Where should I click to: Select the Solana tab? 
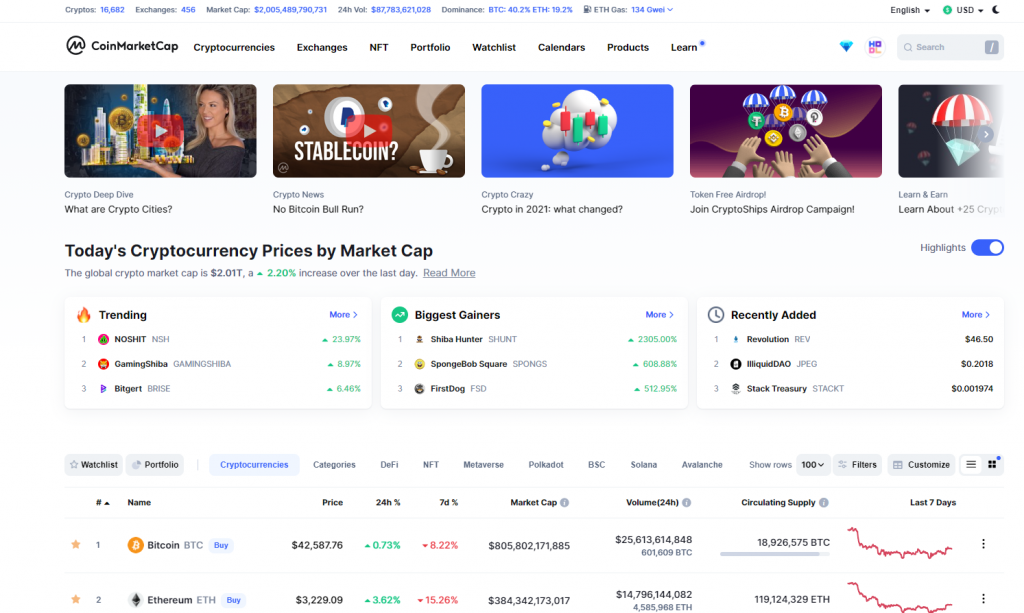(643, 465)
